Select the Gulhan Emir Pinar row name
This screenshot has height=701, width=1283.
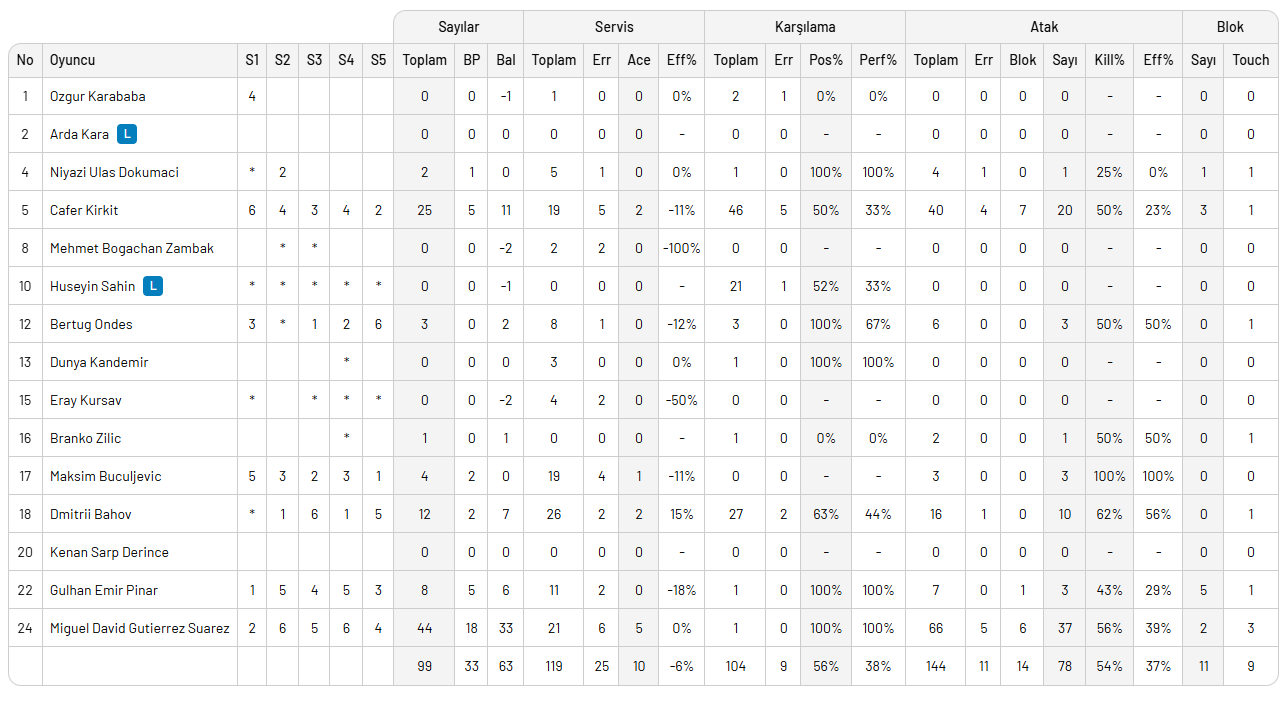tap(104, 590)
